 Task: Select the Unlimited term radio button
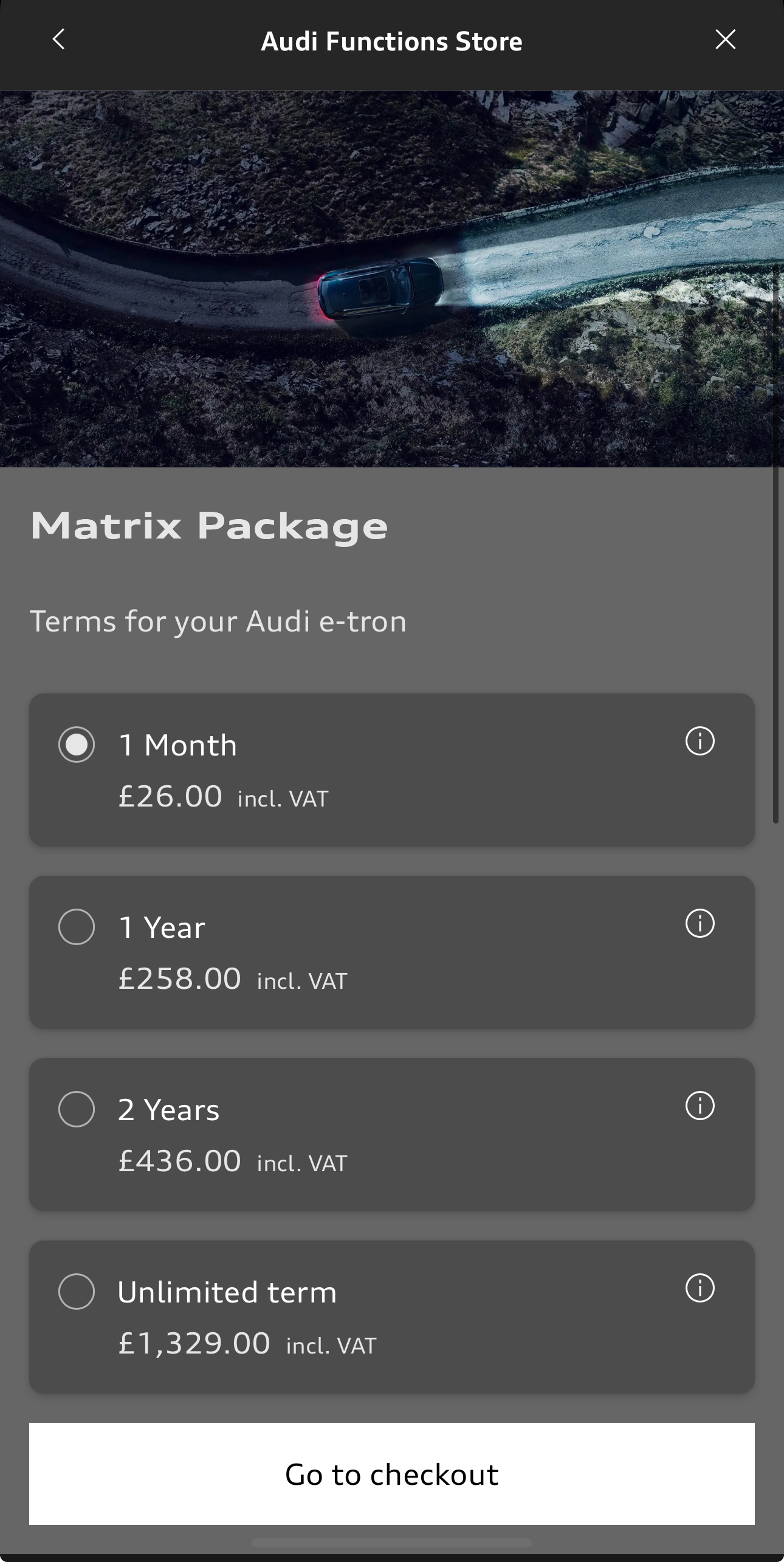[x=77, y=1292]
